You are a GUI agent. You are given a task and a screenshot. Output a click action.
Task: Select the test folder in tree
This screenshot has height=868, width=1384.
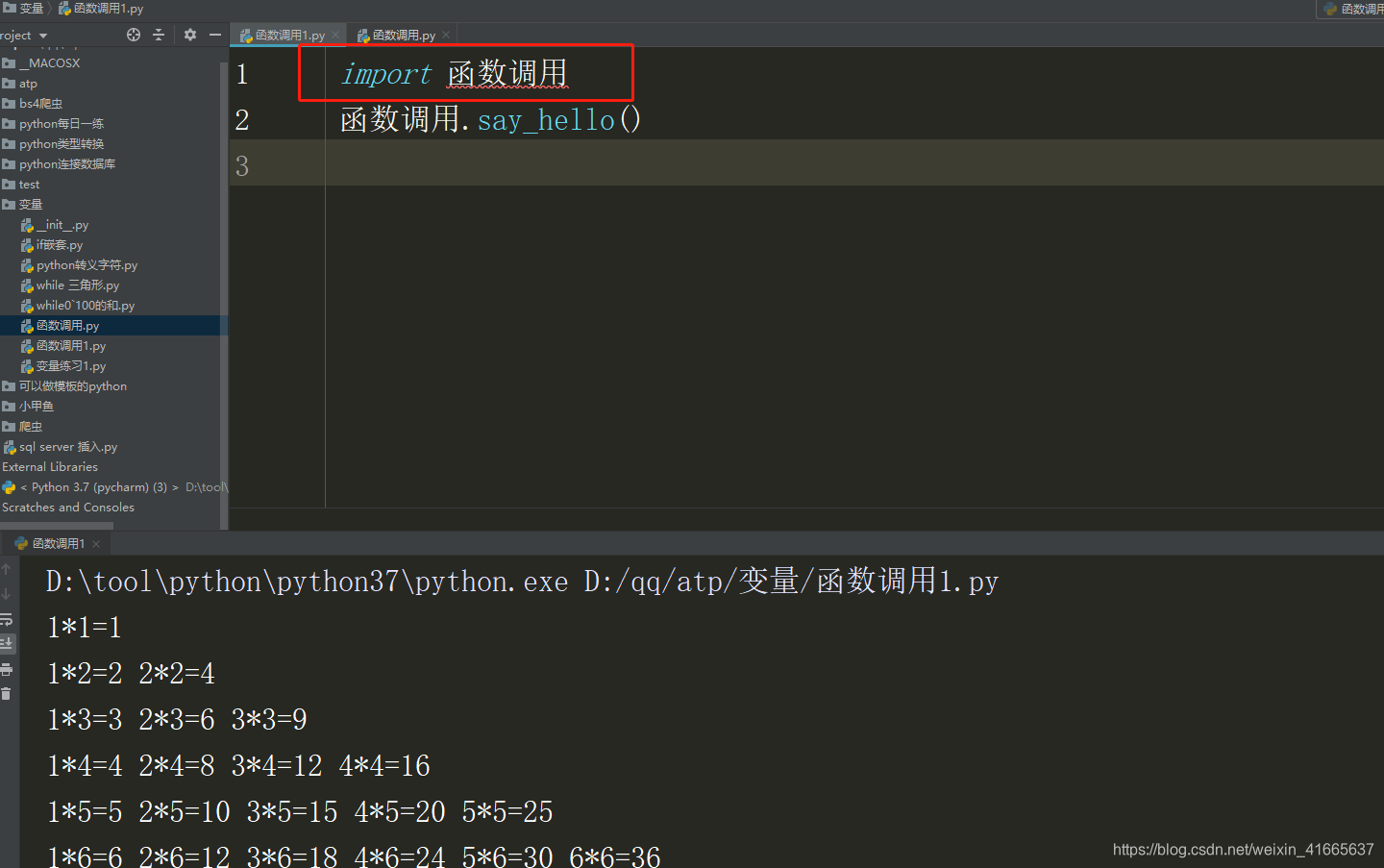point(21,185)
